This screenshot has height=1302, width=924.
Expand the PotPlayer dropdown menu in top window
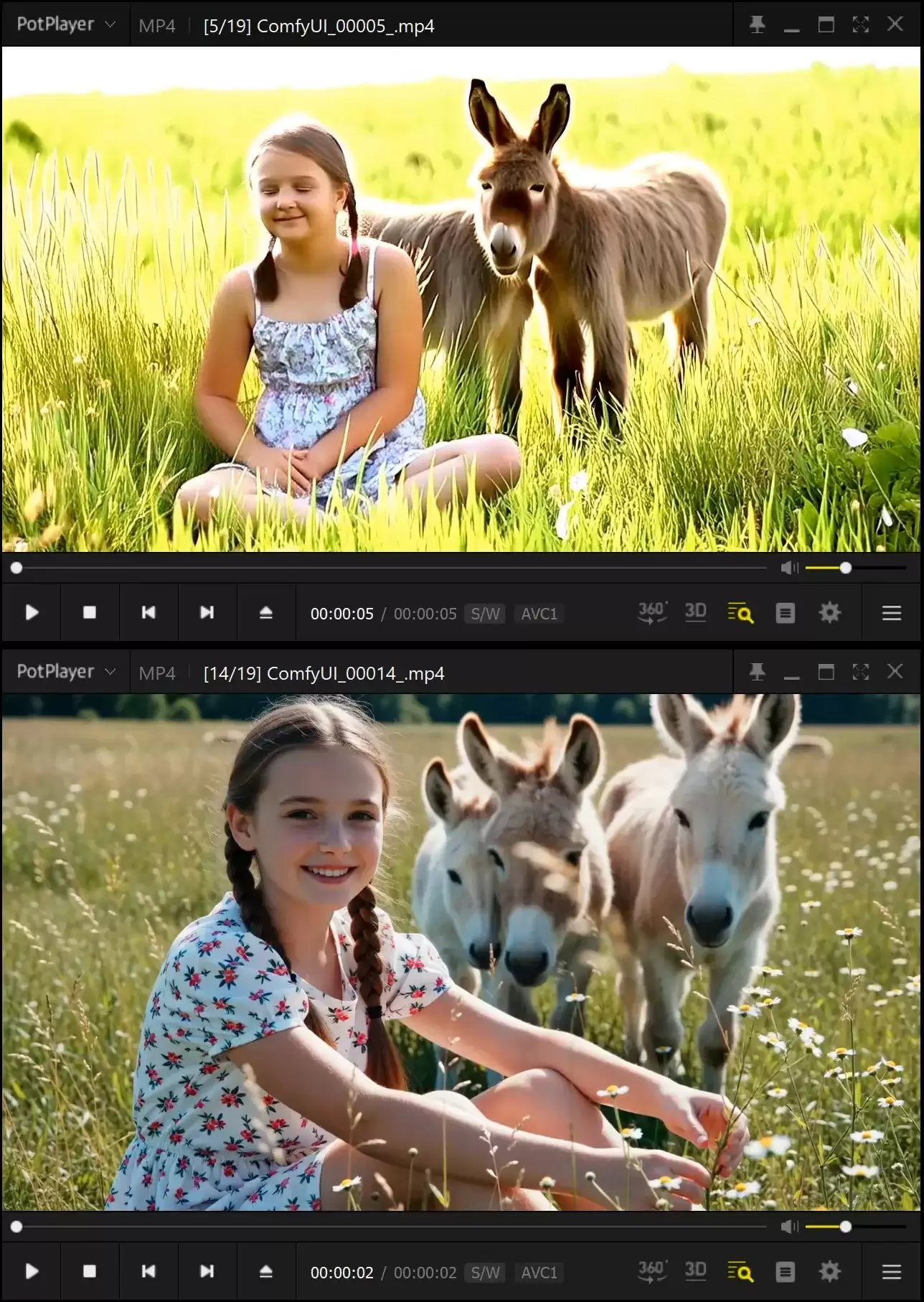pos(66,24)
